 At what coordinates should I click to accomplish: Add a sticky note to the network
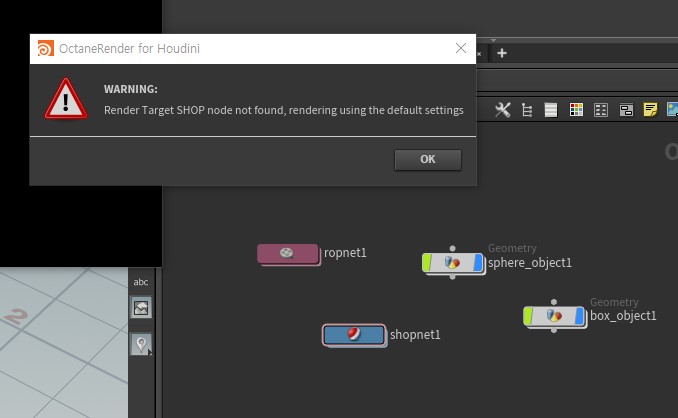[650, 110]
